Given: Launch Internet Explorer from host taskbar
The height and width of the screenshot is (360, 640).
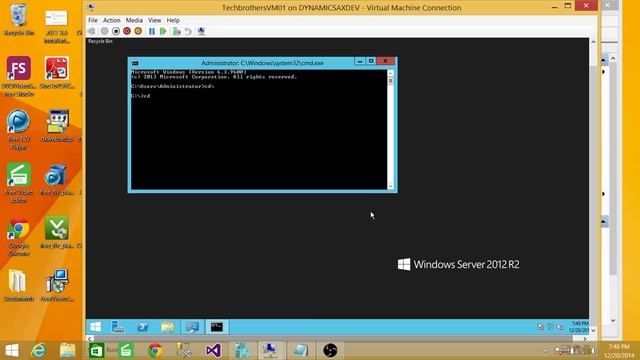Looking at the screenshot, I should [x=39, y=350].
